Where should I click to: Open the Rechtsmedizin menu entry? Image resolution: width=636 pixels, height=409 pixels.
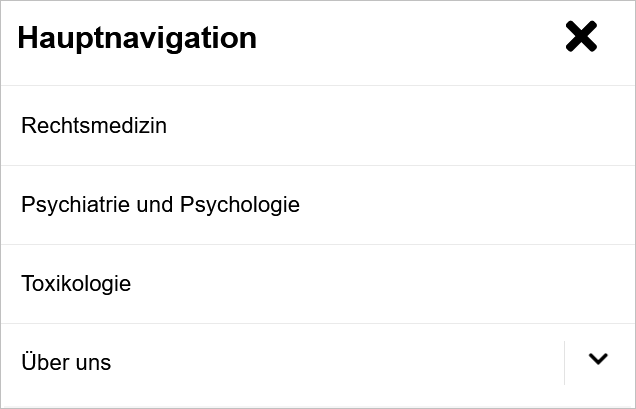(94, 126)
